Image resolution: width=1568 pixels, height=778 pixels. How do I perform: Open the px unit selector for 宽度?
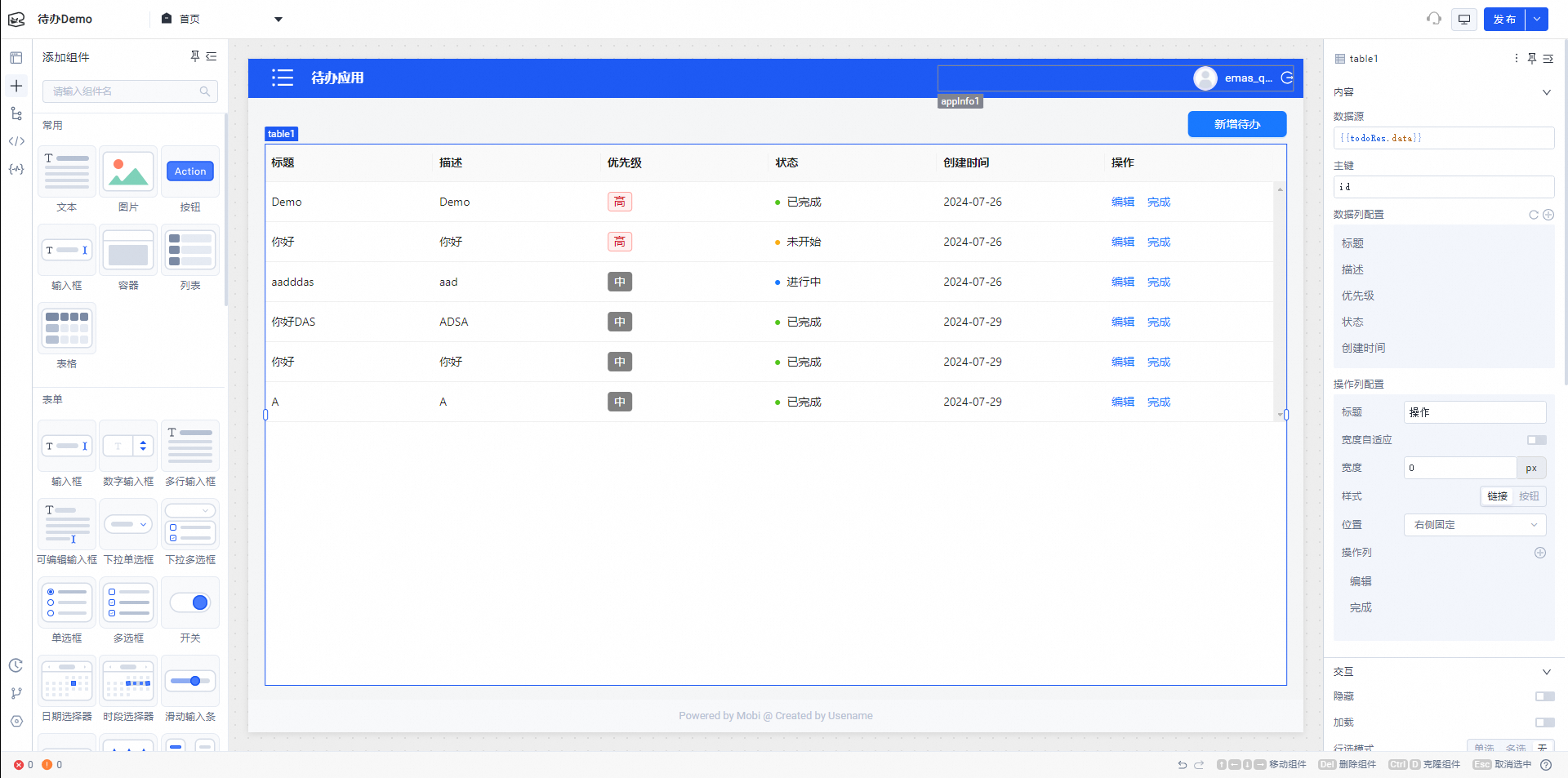(1531, 468)
